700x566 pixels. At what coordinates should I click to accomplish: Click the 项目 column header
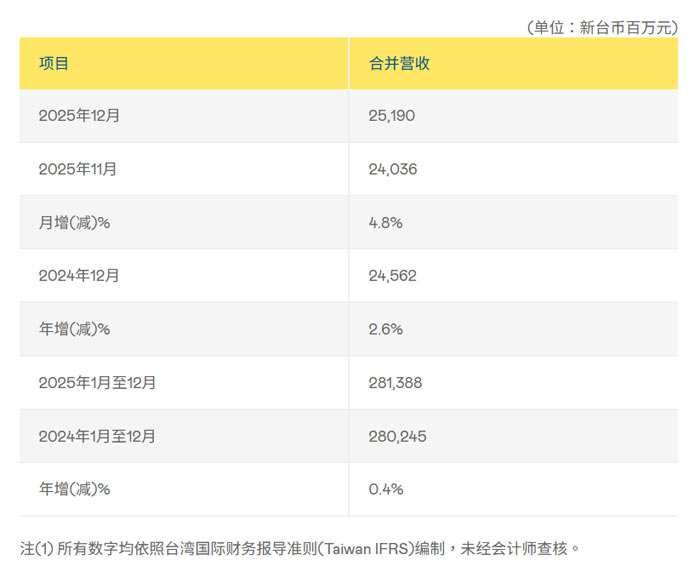tap(54, 63)
